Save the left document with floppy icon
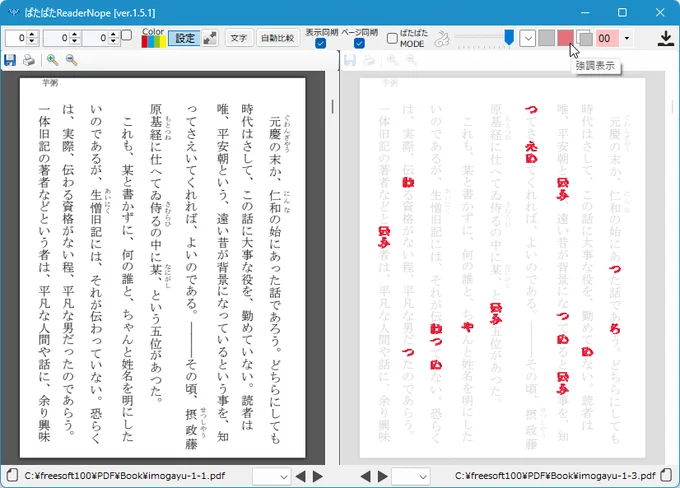Viewport: 680px width, 488px height. [x=10, y=60]
